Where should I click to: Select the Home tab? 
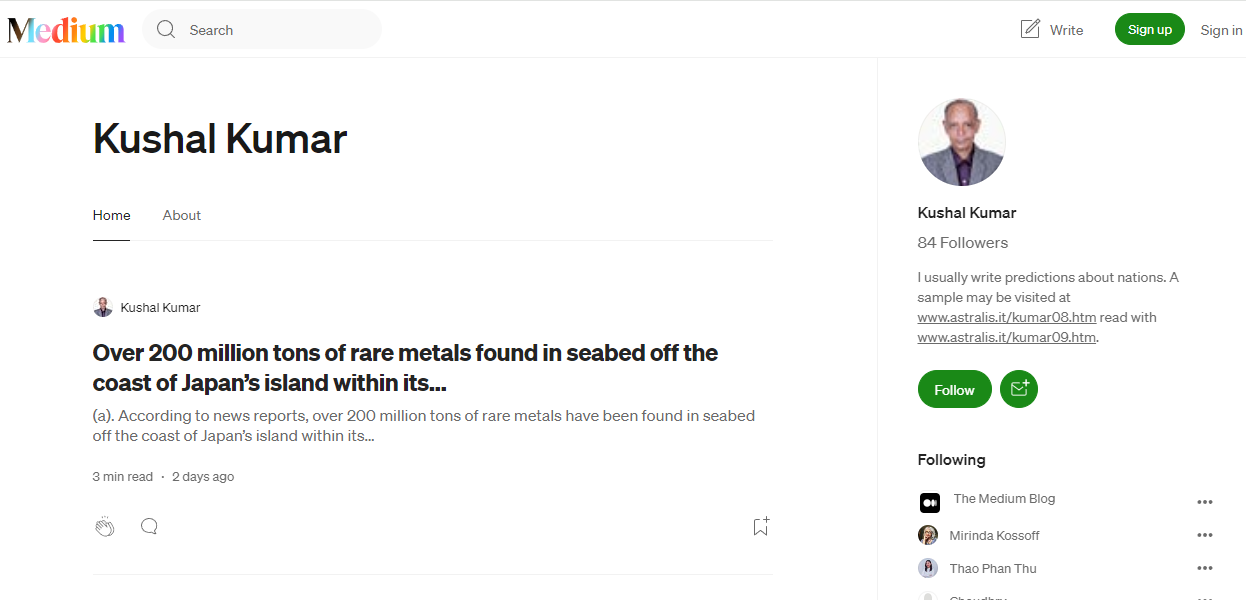111,215
